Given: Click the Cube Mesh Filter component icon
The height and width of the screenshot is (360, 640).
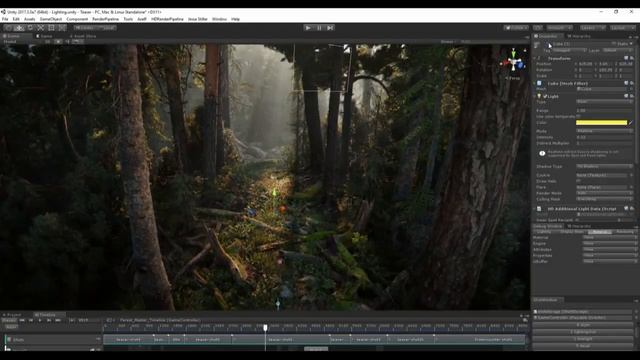Looking at the screenshot, I should click(x=539, y=83).
